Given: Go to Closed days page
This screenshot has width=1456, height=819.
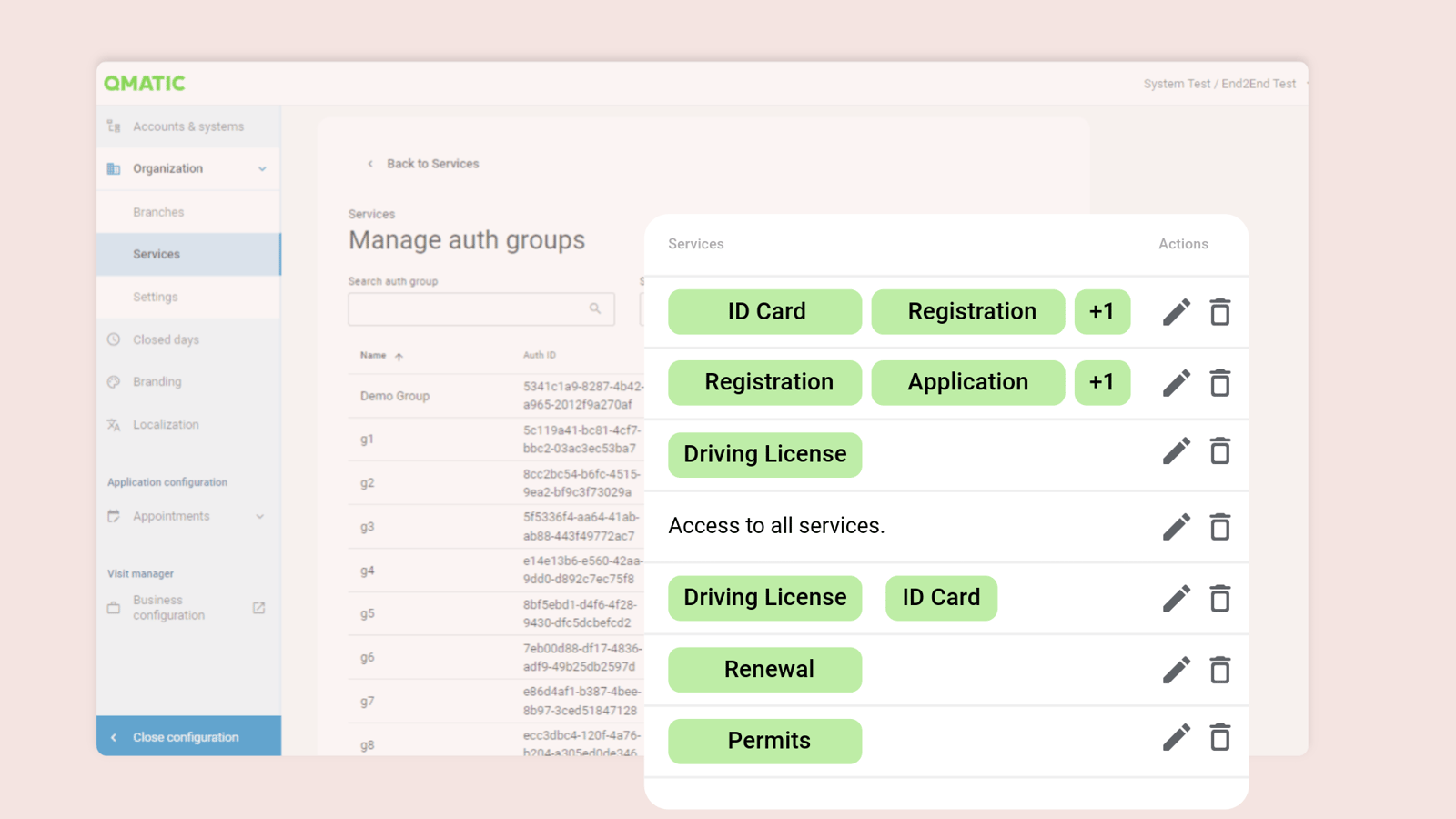Looking at the screenshot, I should click(166, 339).
